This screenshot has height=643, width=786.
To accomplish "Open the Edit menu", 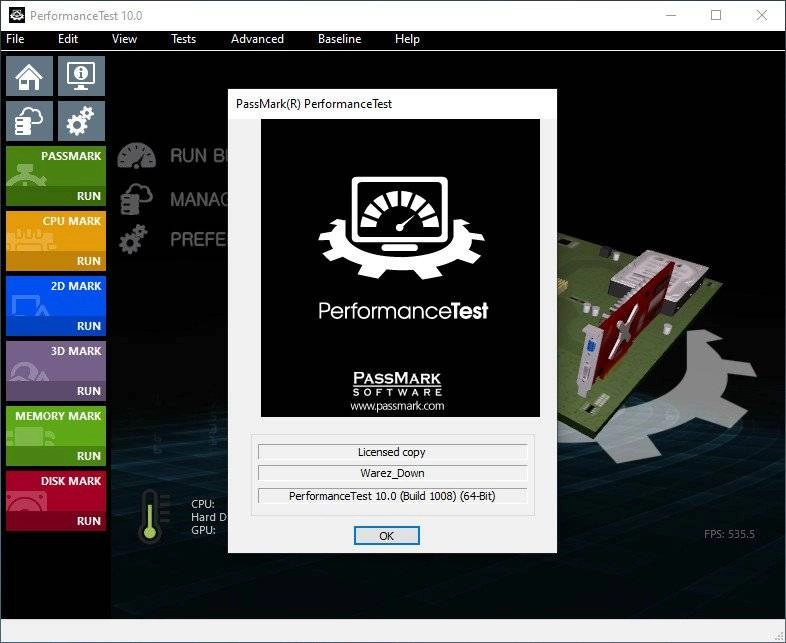I will point(68,39).
